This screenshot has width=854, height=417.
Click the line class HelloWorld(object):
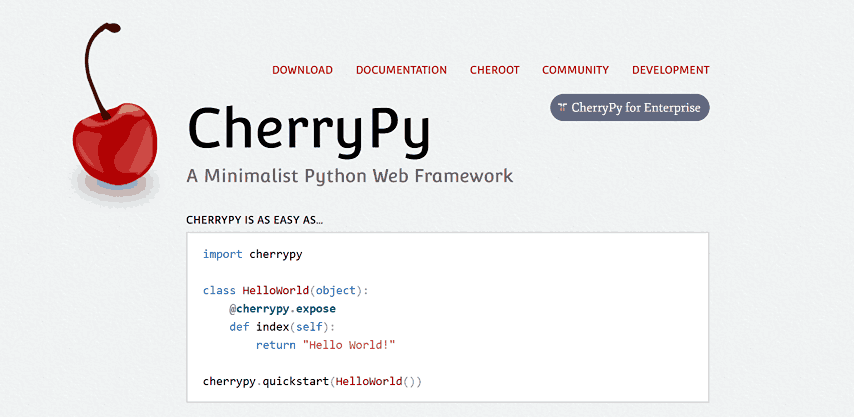coord(286,291)
